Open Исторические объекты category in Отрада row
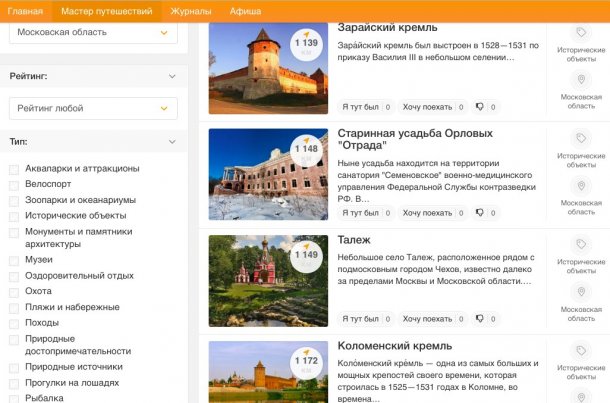This screenshot has width=610, height=403. pos(581,160)
